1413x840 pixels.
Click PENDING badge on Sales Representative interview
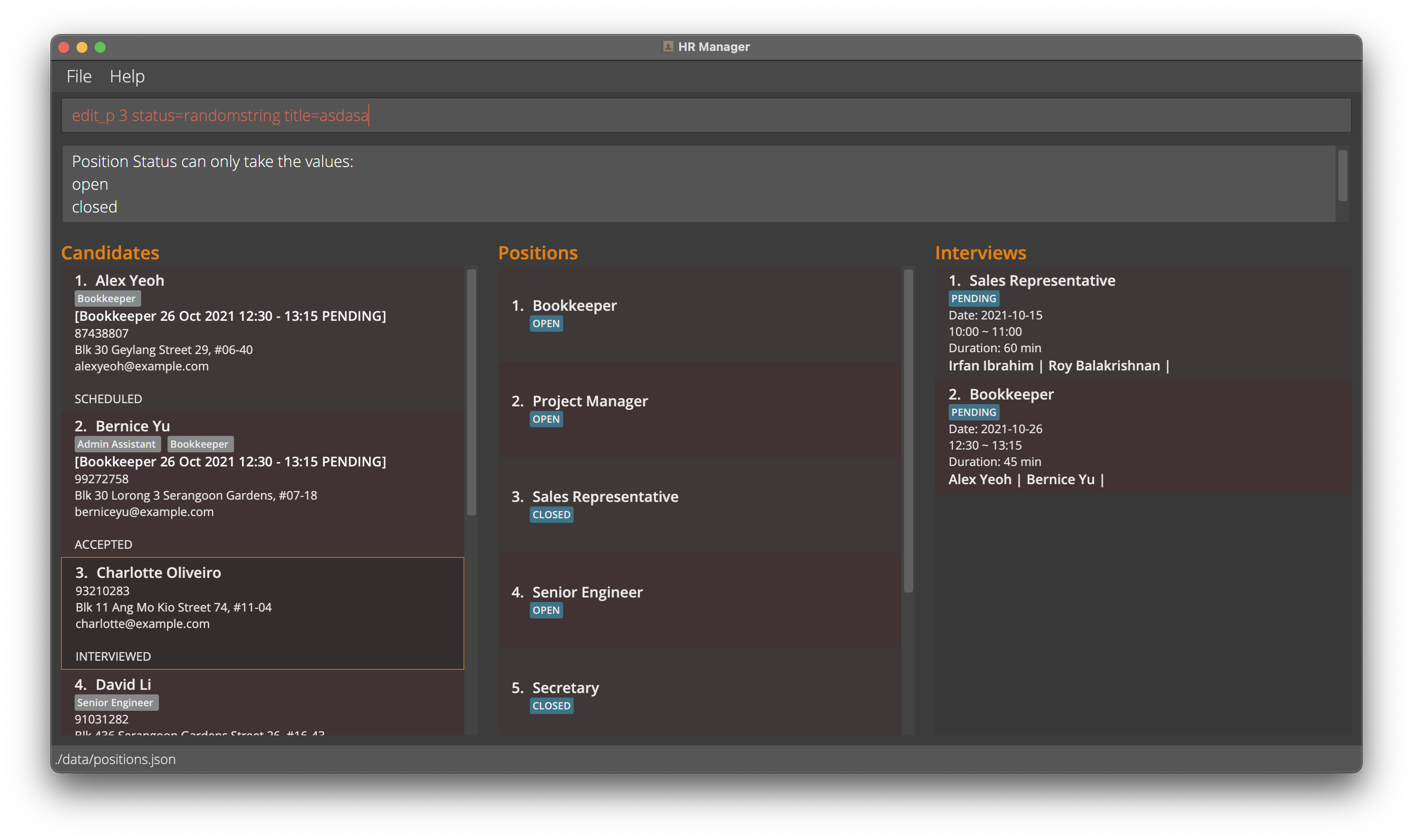[973, 299]
